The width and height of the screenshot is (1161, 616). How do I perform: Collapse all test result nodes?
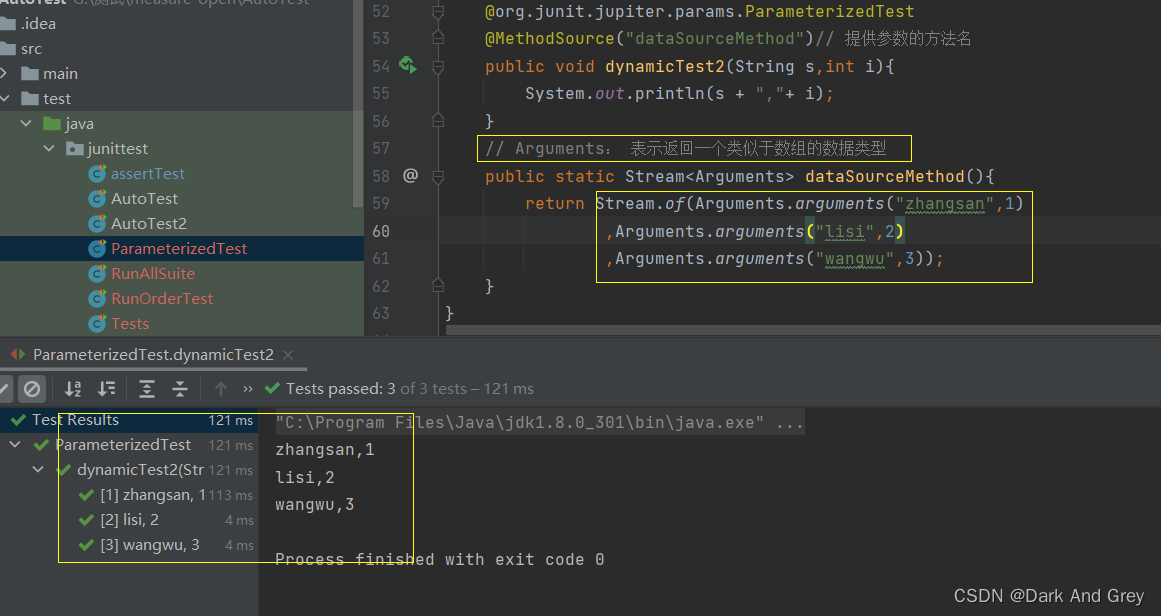(180, 389)
